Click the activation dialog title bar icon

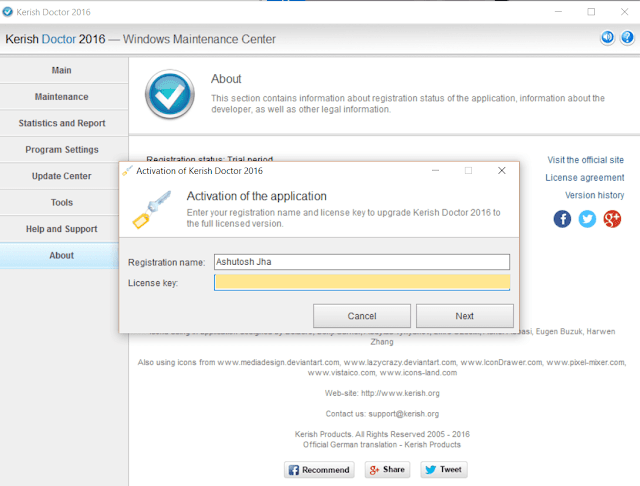pos(127,171)
